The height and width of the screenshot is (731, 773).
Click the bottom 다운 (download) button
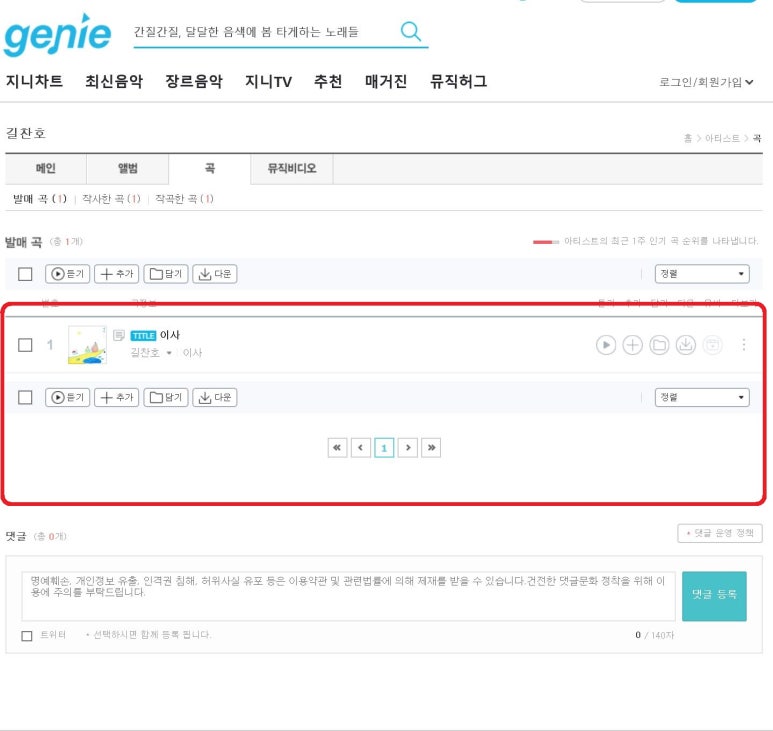(214, 397)
